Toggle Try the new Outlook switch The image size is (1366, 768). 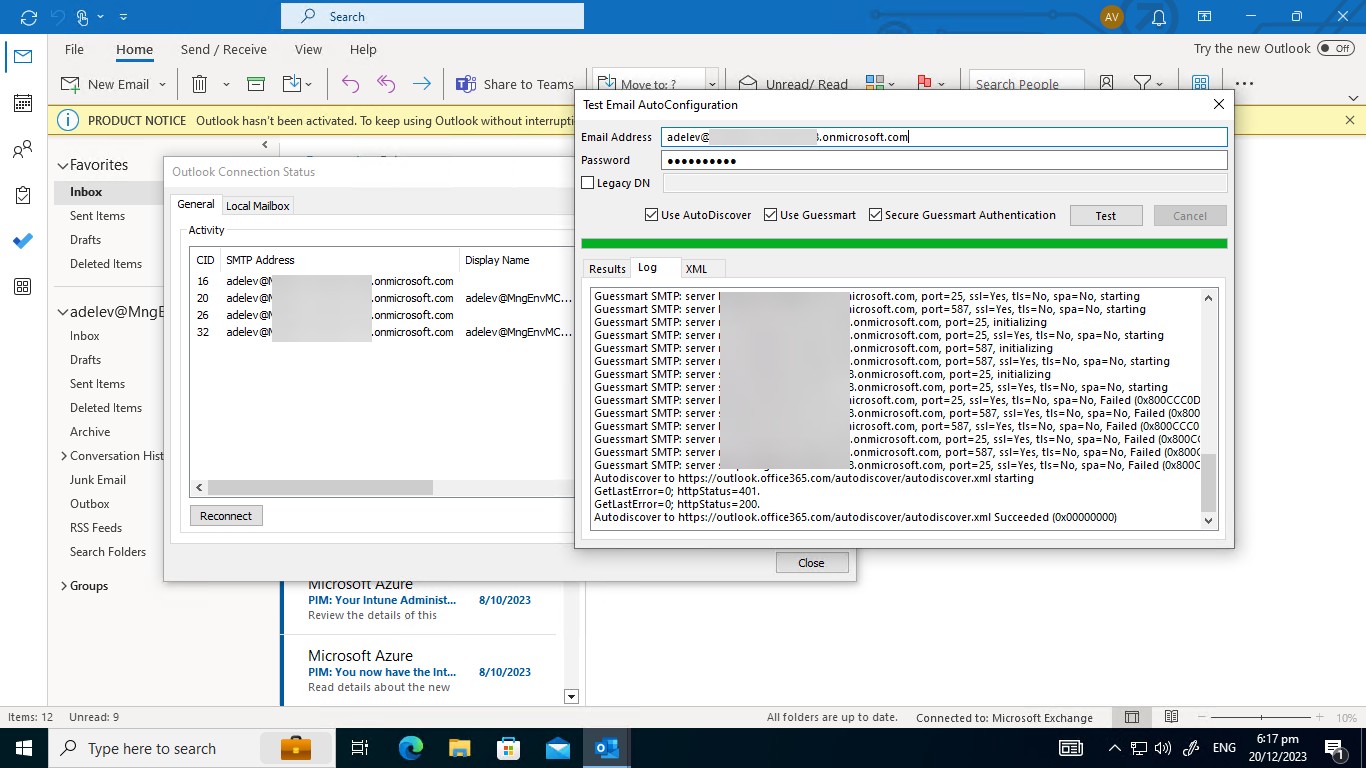point(1336,48)
